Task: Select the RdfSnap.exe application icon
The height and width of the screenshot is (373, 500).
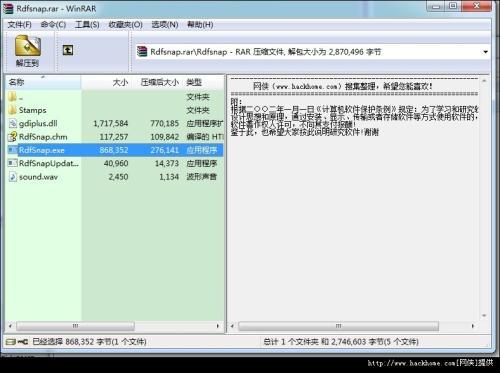Action: point(13,150)
